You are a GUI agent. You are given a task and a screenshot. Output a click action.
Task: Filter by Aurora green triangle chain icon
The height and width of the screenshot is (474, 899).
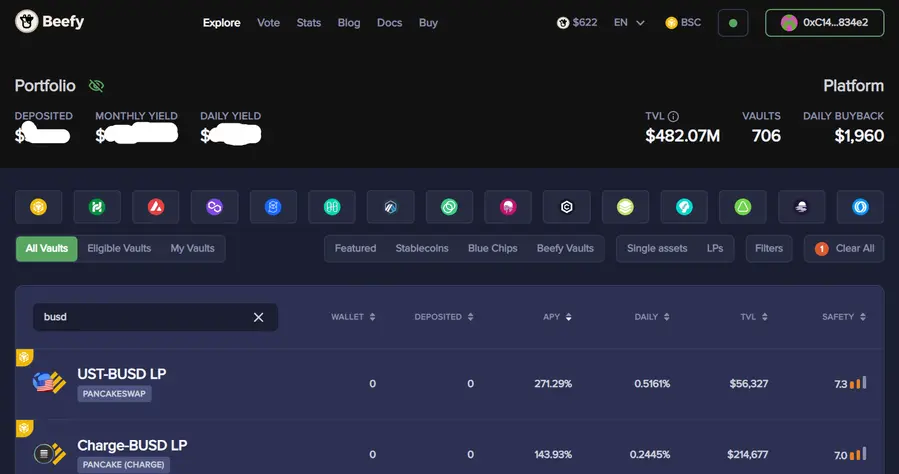click(x=742, y=207)
